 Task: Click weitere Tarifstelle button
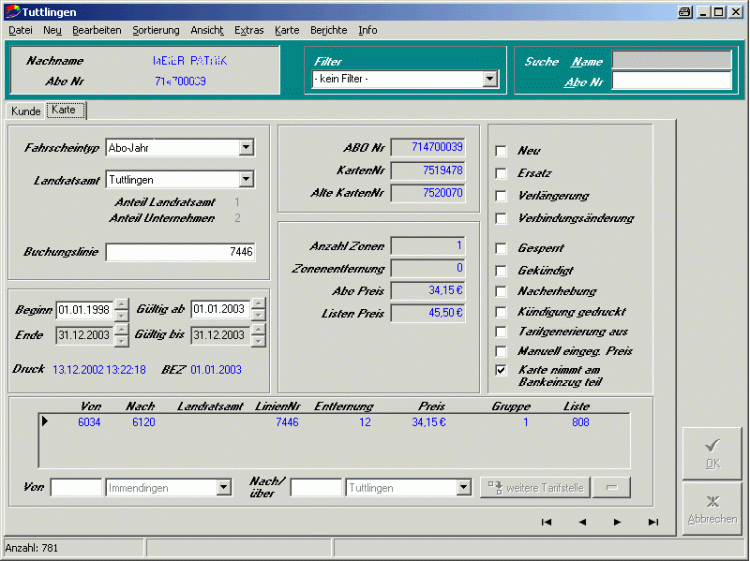click(535, 487)
